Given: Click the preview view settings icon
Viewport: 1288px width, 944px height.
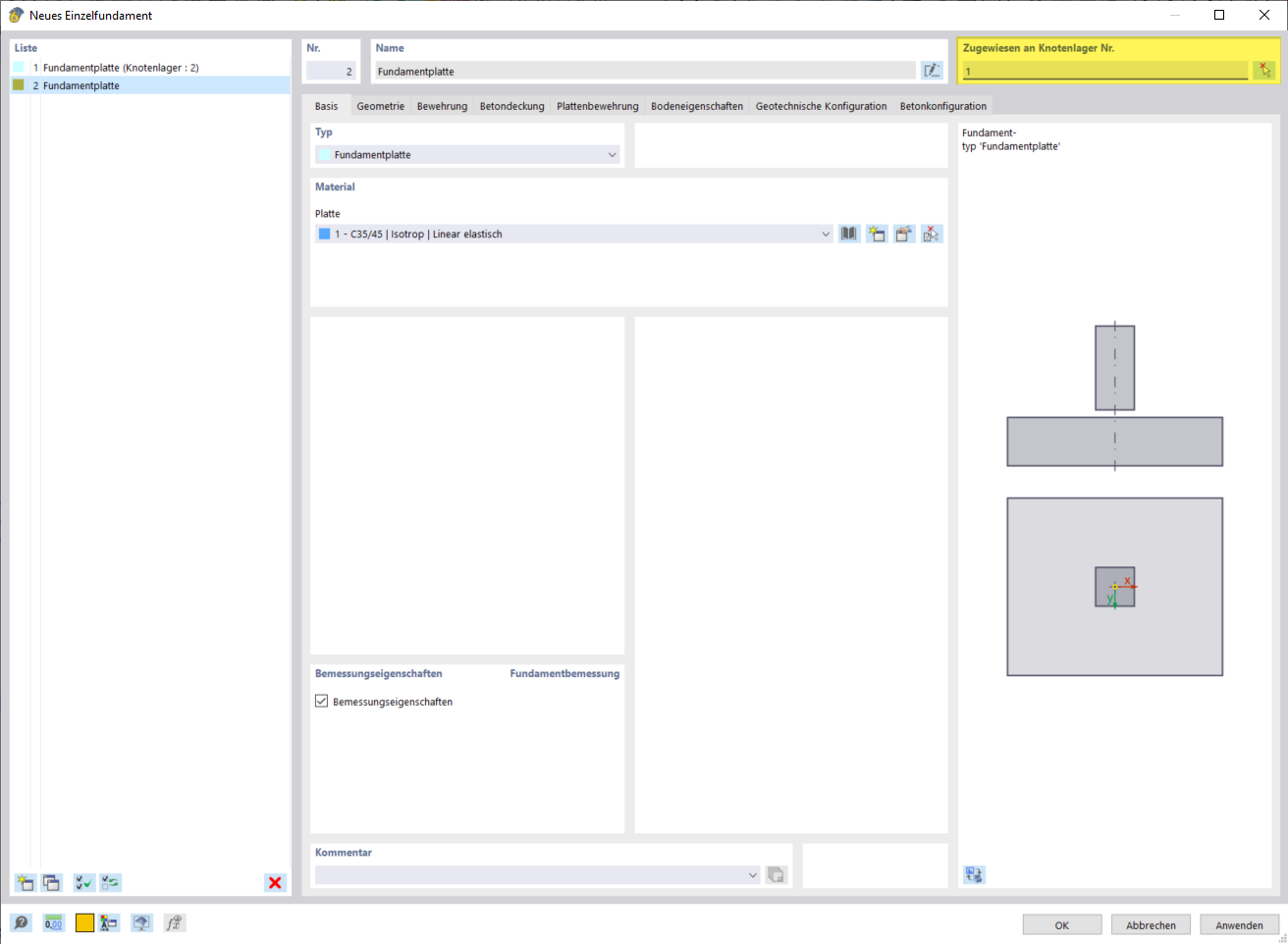Looking at the screenshot, I should (x=974, y=874).
